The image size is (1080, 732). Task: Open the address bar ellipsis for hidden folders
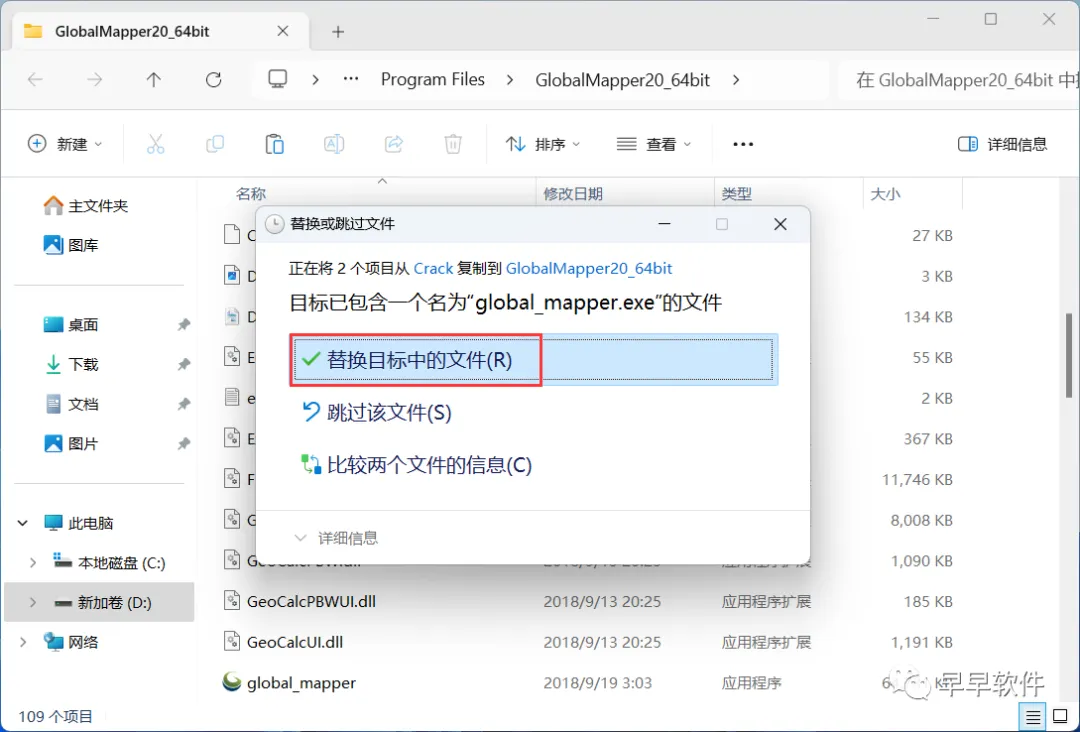point(351,79)
